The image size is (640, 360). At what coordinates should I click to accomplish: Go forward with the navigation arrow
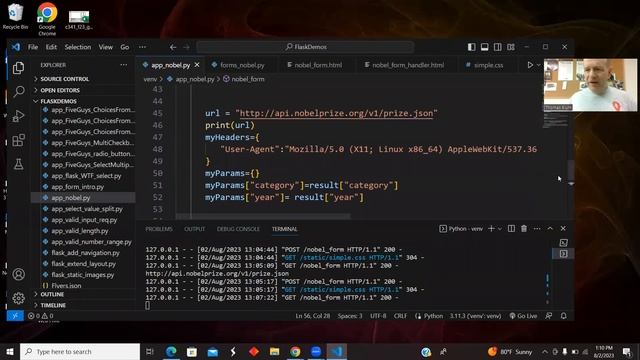coord(186,47)
